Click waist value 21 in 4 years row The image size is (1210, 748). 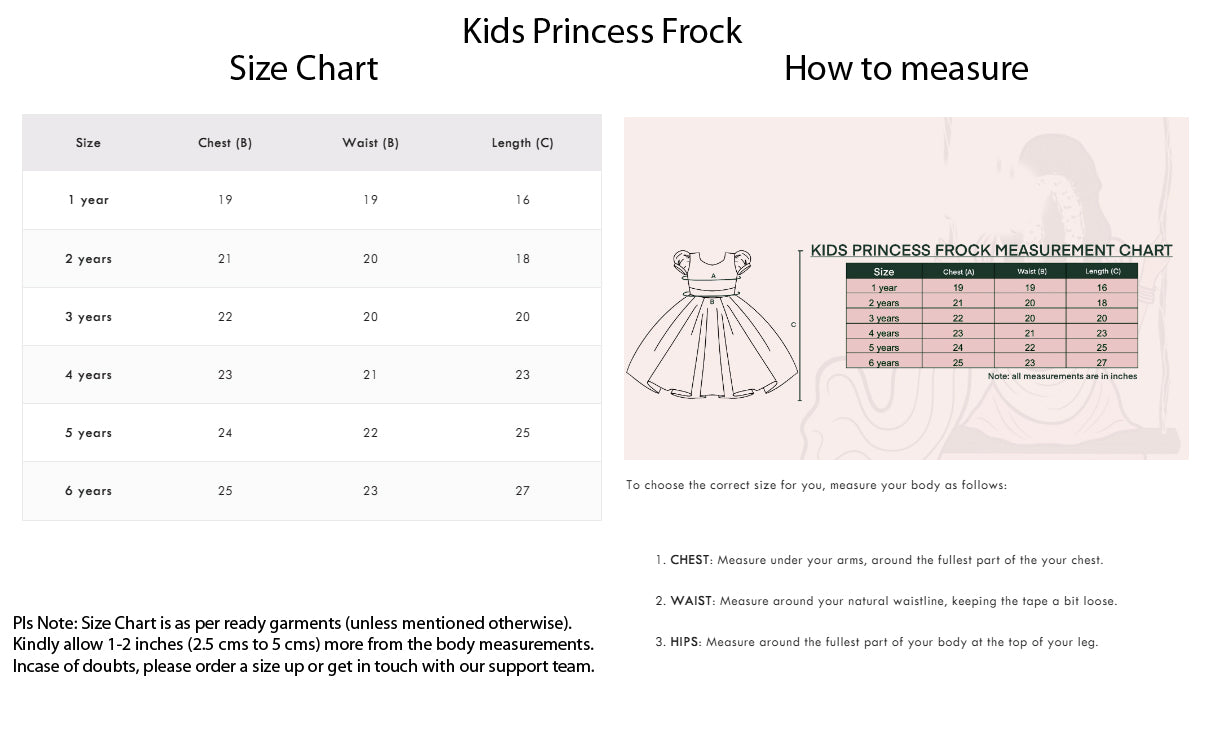(x=370, y=375)
